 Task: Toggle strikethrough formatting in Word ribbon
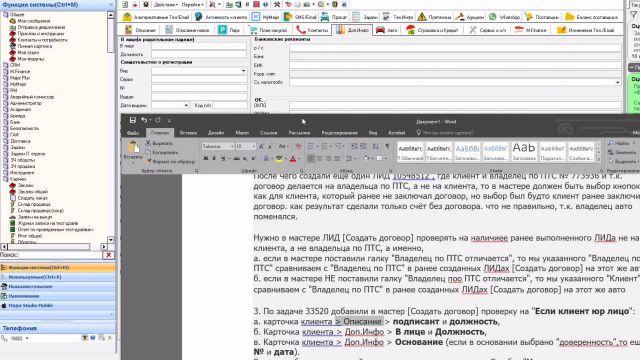click(x=236, y=158)
